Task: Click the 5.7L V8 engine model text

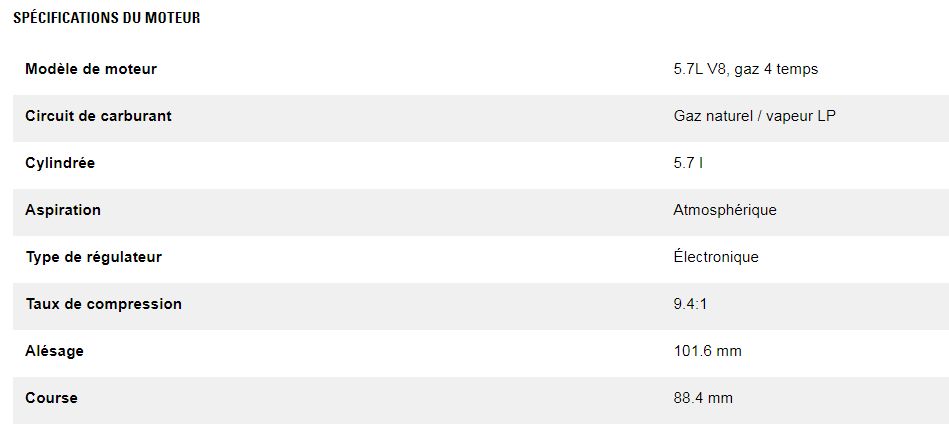Action: [x=700, y=69]
